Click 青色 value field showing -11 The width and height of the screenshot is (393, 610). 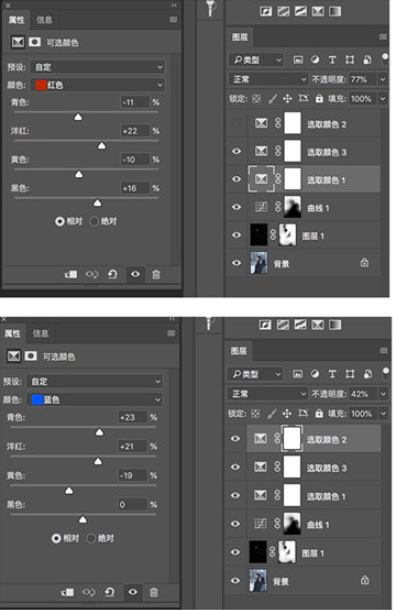(x=135, y=102)
